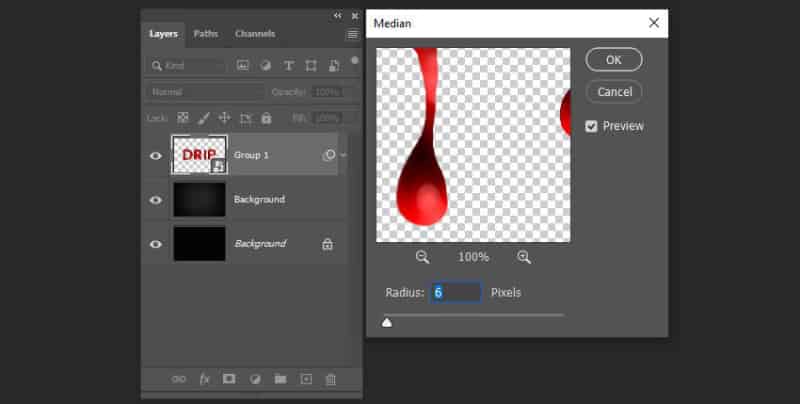Close the Median dialog window

654,23
